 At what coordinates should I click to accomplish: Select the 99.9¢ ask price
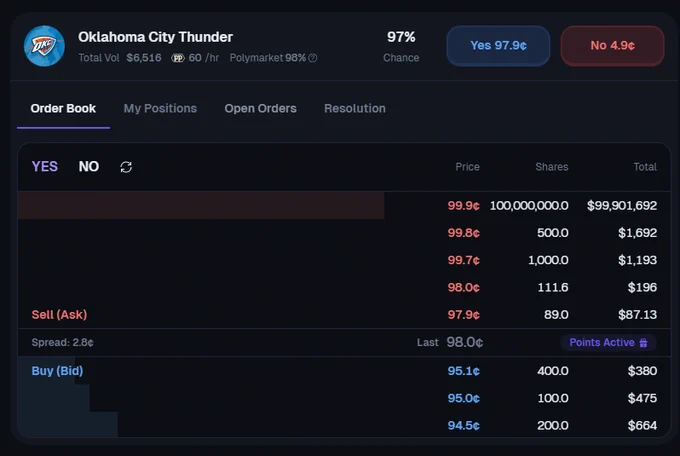click(x=464, y=206)
